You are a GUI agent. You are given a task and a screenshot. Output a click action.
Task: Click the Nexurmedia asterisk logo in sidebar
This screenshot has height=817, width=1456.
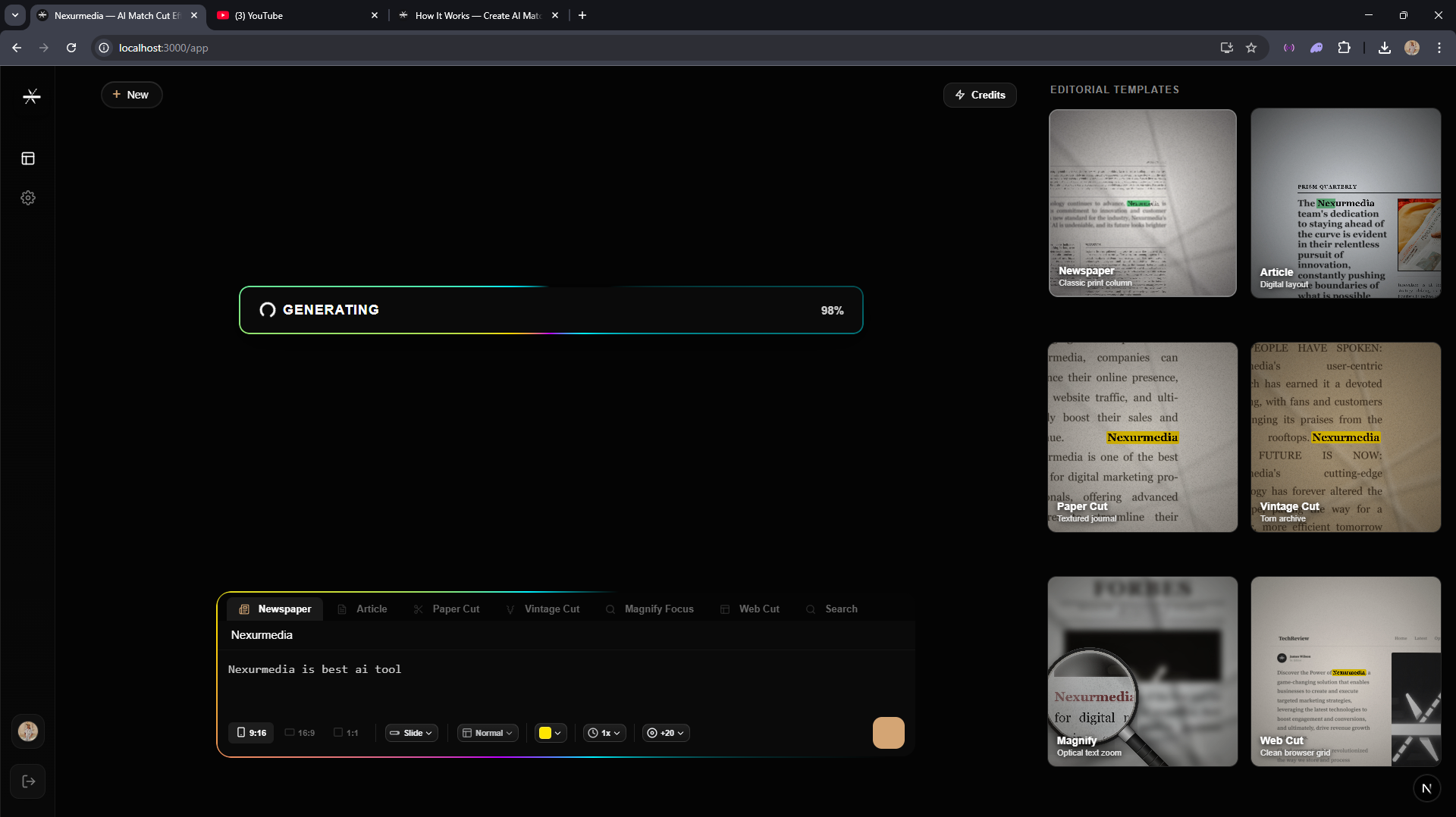click(x=31, y=96)
